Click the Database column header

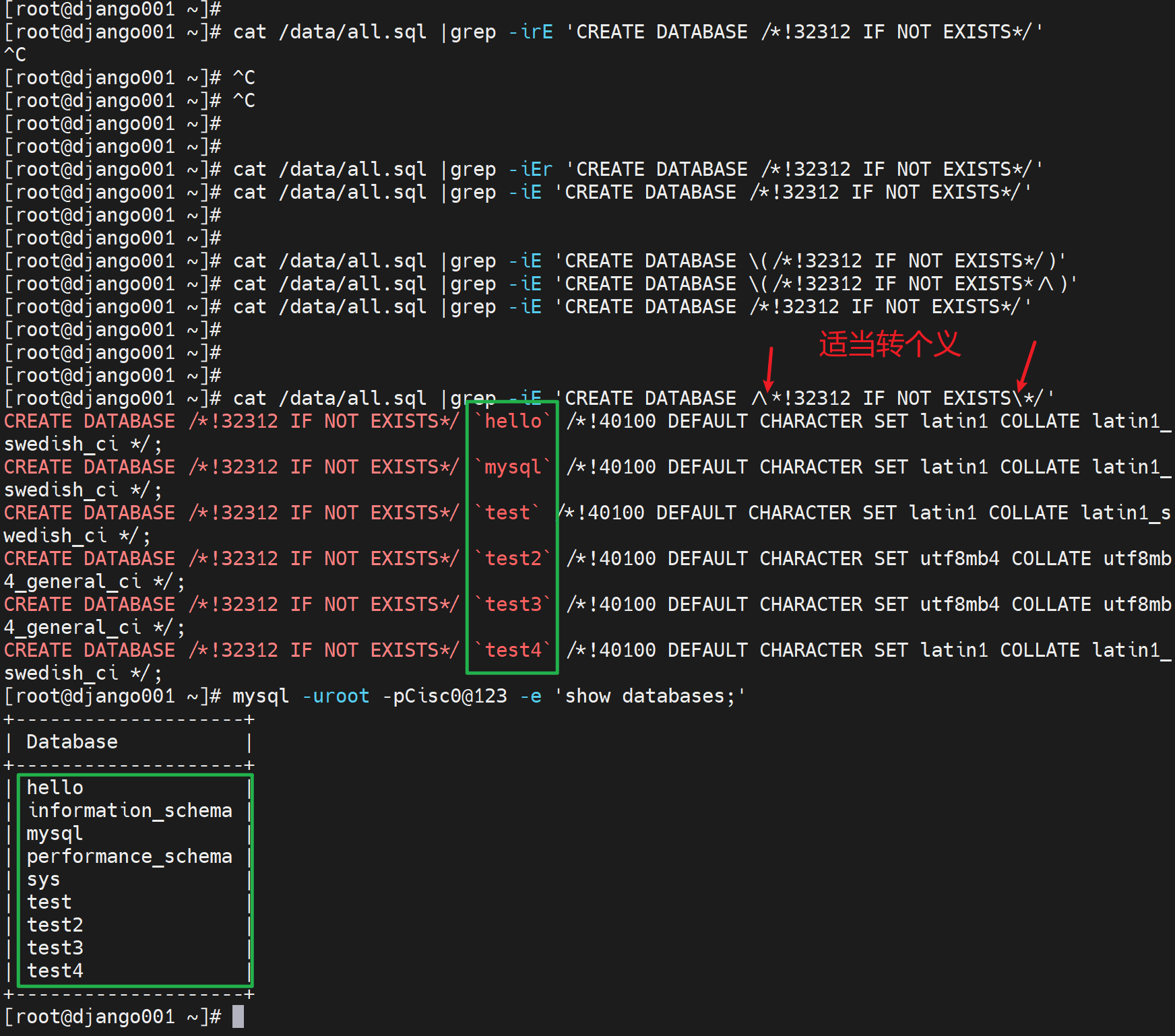(x=72, y=742)
